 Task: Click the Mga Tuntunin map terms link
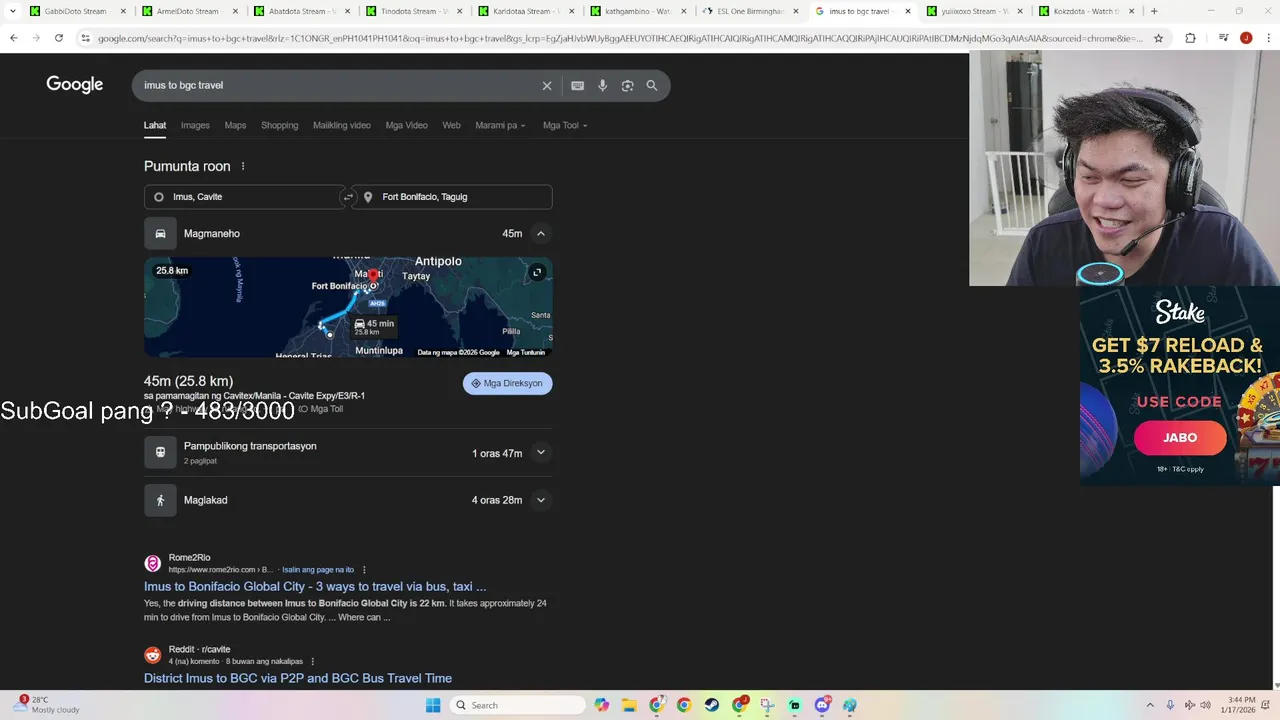coord(526,353)
